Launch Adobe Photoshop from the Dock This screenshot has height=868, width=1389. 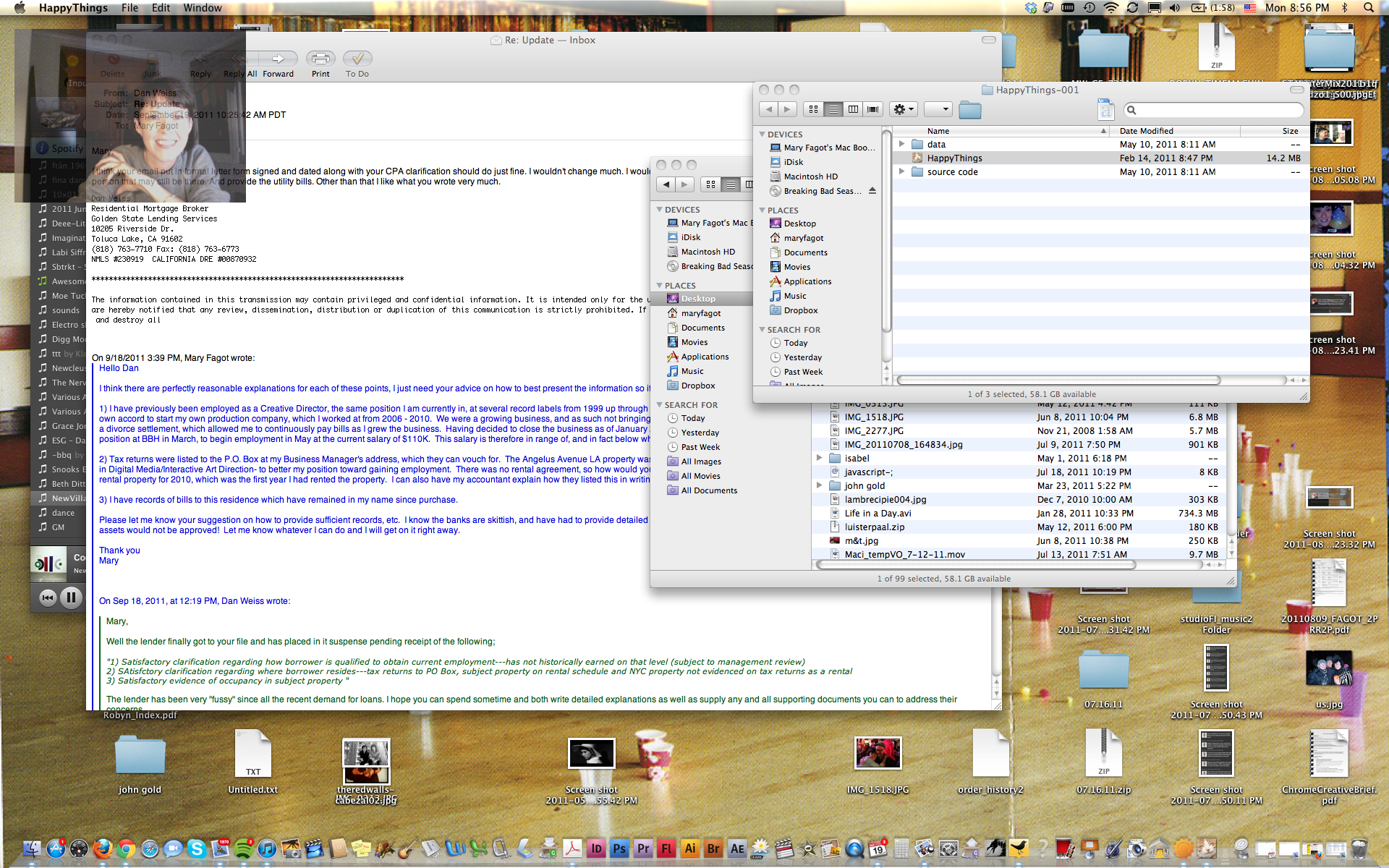[x=619, y=848]
